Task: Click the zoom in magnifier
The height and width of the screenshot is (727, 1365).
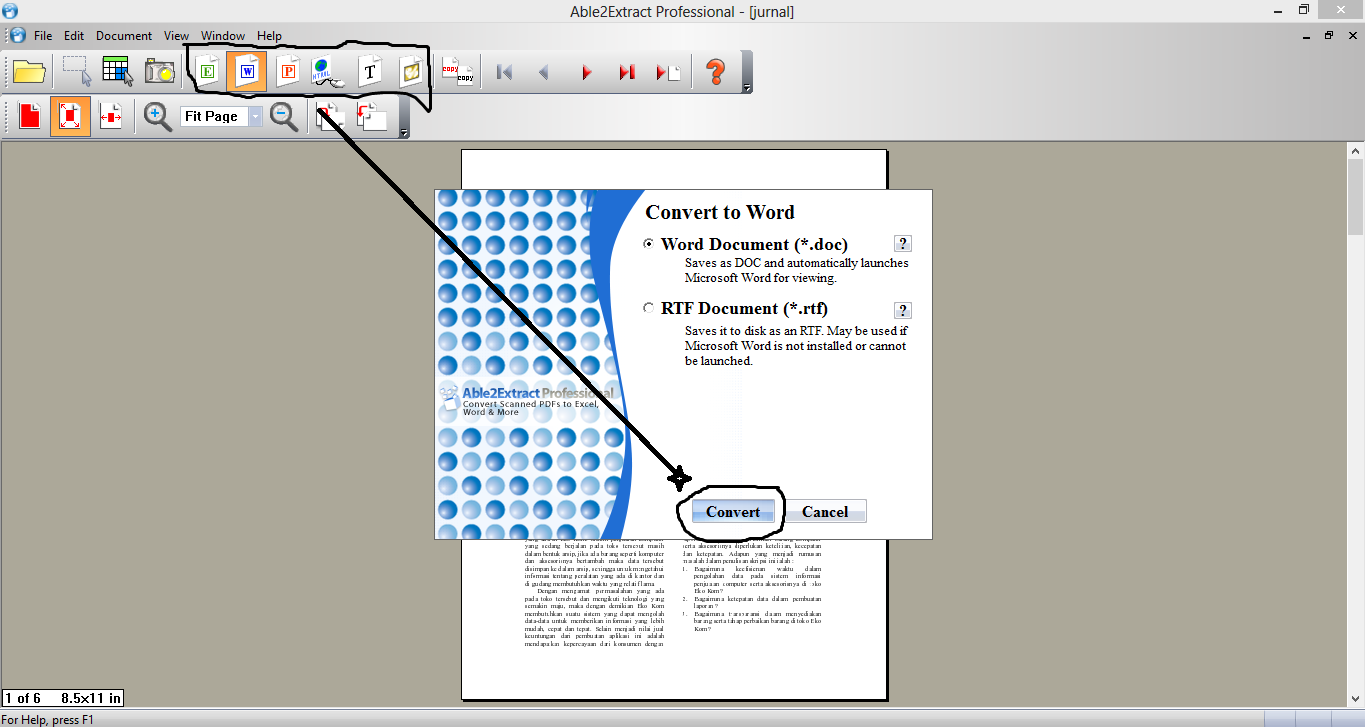Action: pos(158,117)
